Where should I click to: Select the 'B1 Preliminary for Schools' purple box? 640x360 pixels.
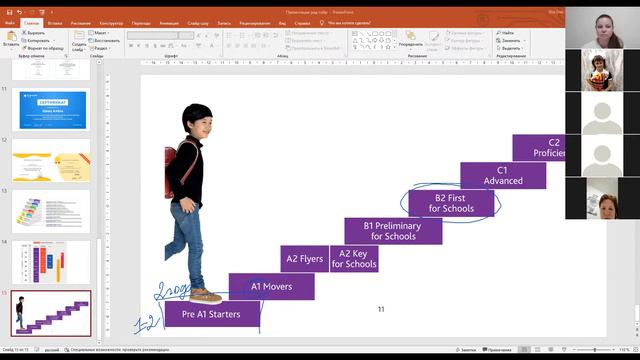click(393, 231)
